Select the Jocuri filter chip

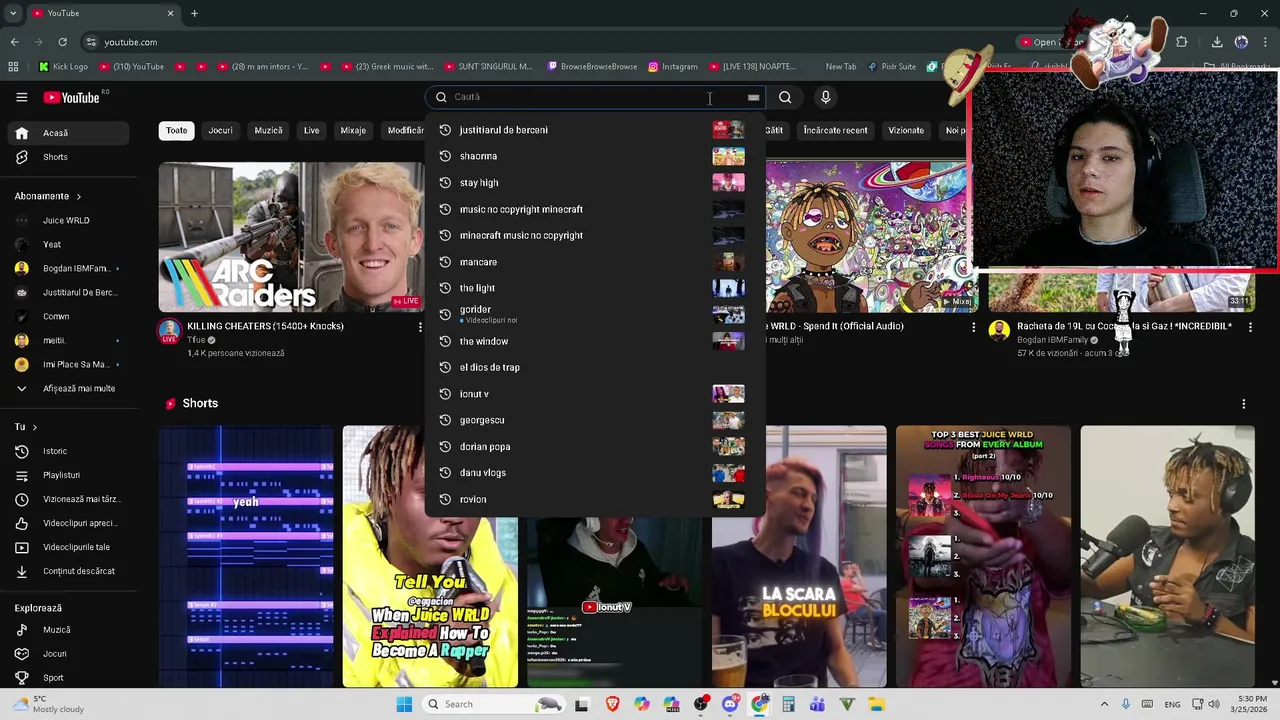(220, 131)
